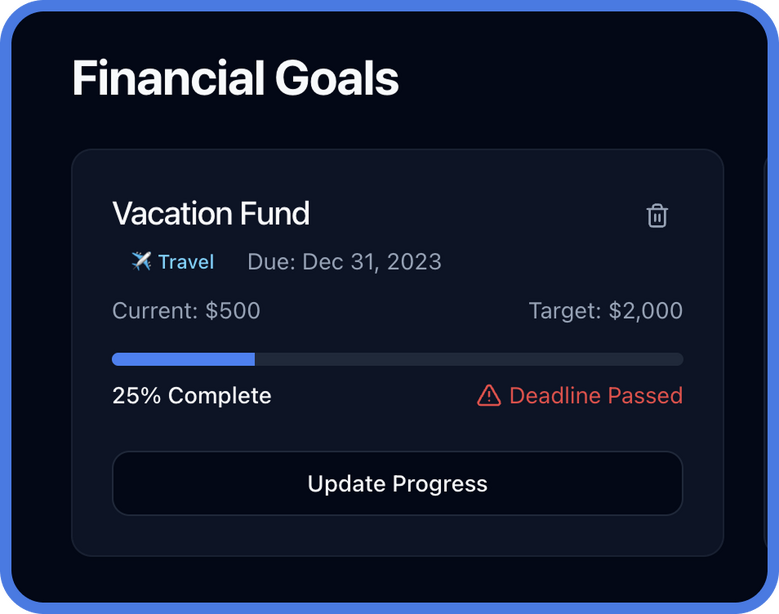Click the red warning triangle icon
This screenshot has height=614, width=779.
tap(489, 396)
